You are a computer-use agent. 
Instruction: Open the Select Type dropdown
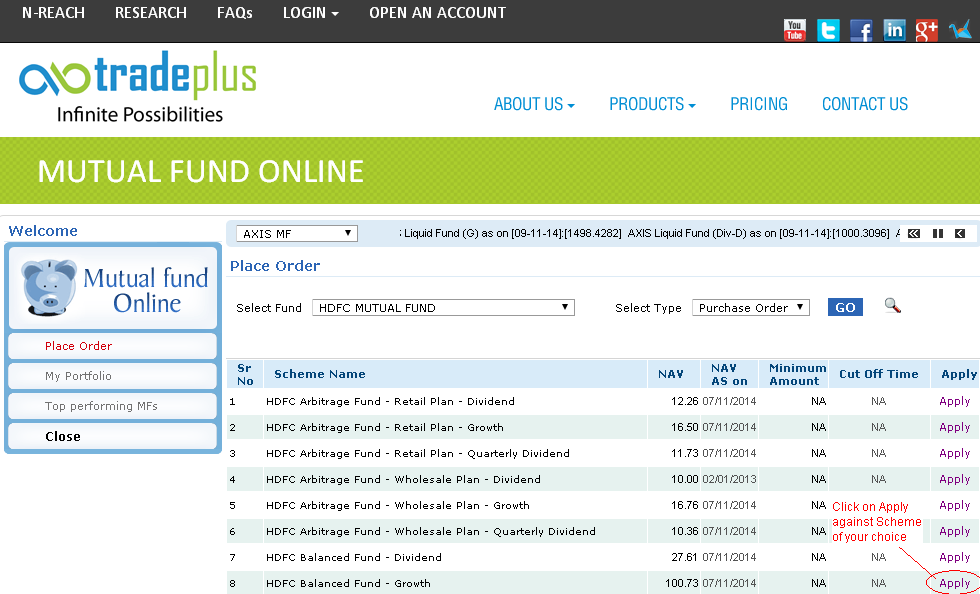point(751,308)
